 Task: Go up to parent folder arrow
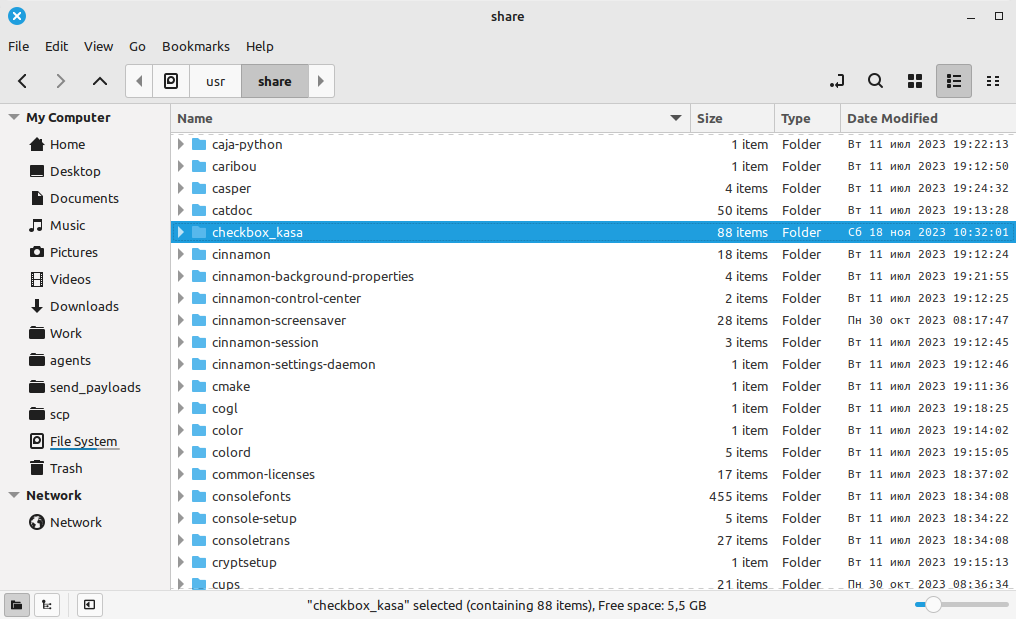[99, 81]
